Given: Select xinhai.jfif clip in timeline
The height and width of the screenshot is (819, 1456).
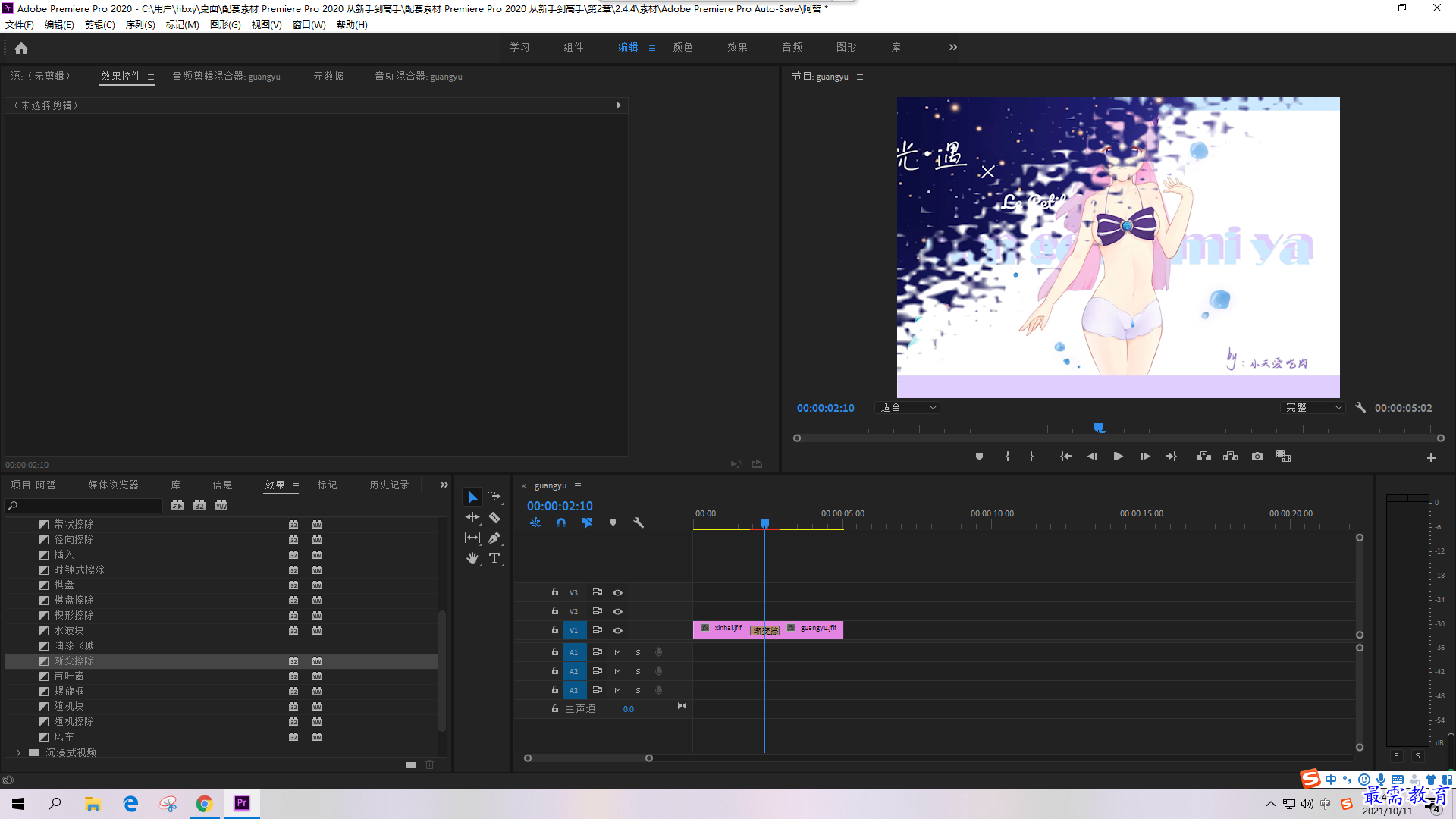Looking at the screenshot, I should pyautogui.click(x=722, y=629).
